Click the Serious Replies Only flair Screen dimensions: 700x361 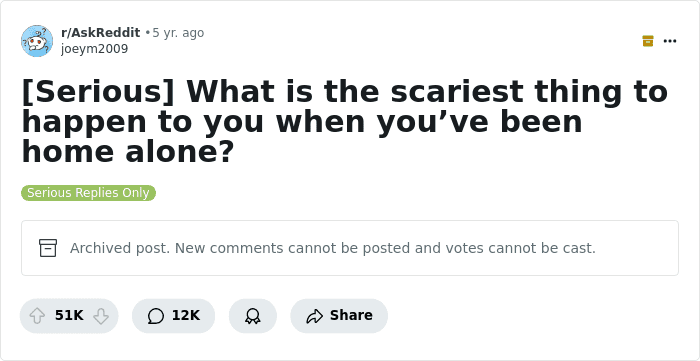88,193
